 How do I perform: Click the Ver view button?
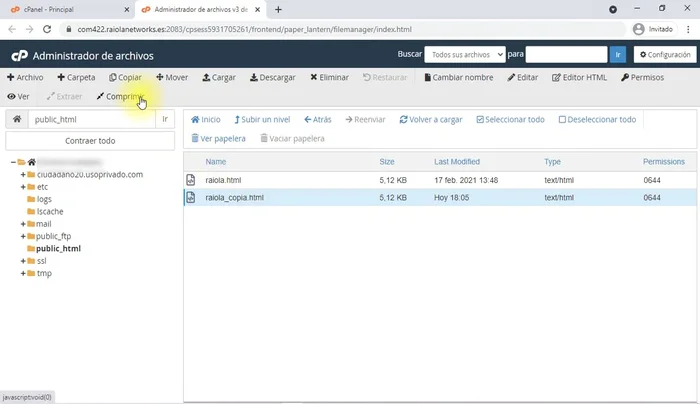[18, 96]
